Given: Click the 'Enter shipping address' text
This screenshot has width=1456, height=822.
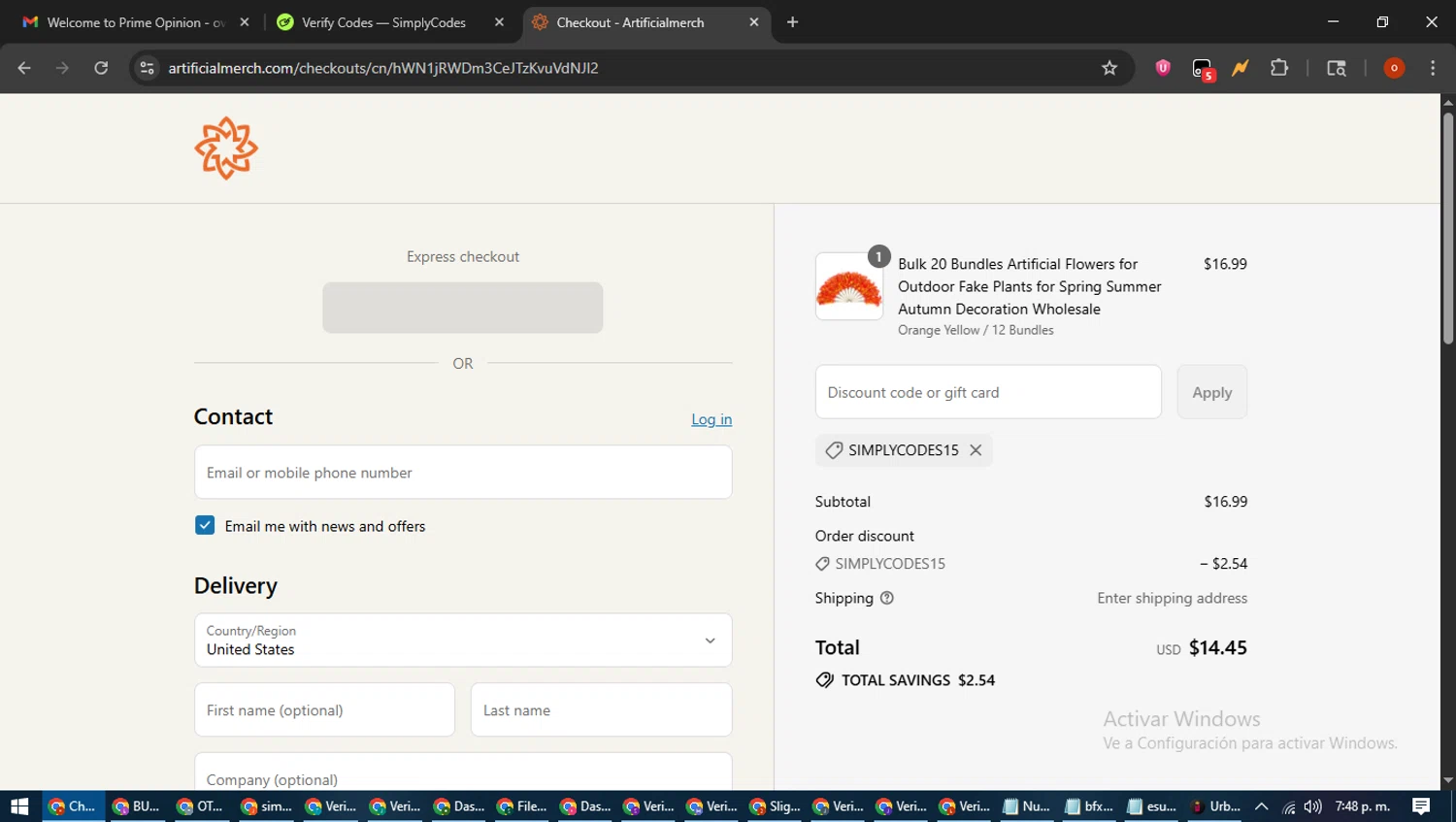Looking at the screenshot, I should click(1173, 598).
